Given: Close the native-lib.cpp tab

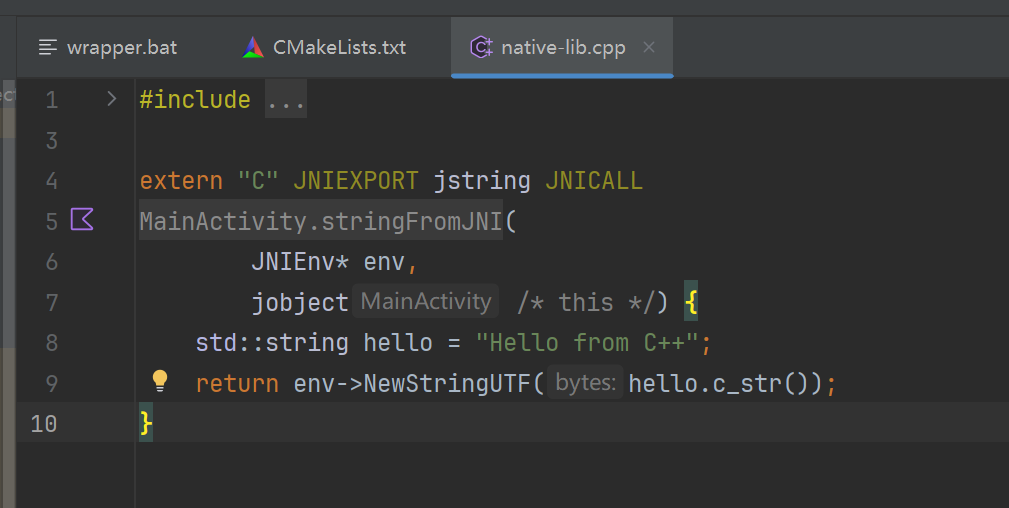Looking at the screenshot, I should tap(649, 47).
